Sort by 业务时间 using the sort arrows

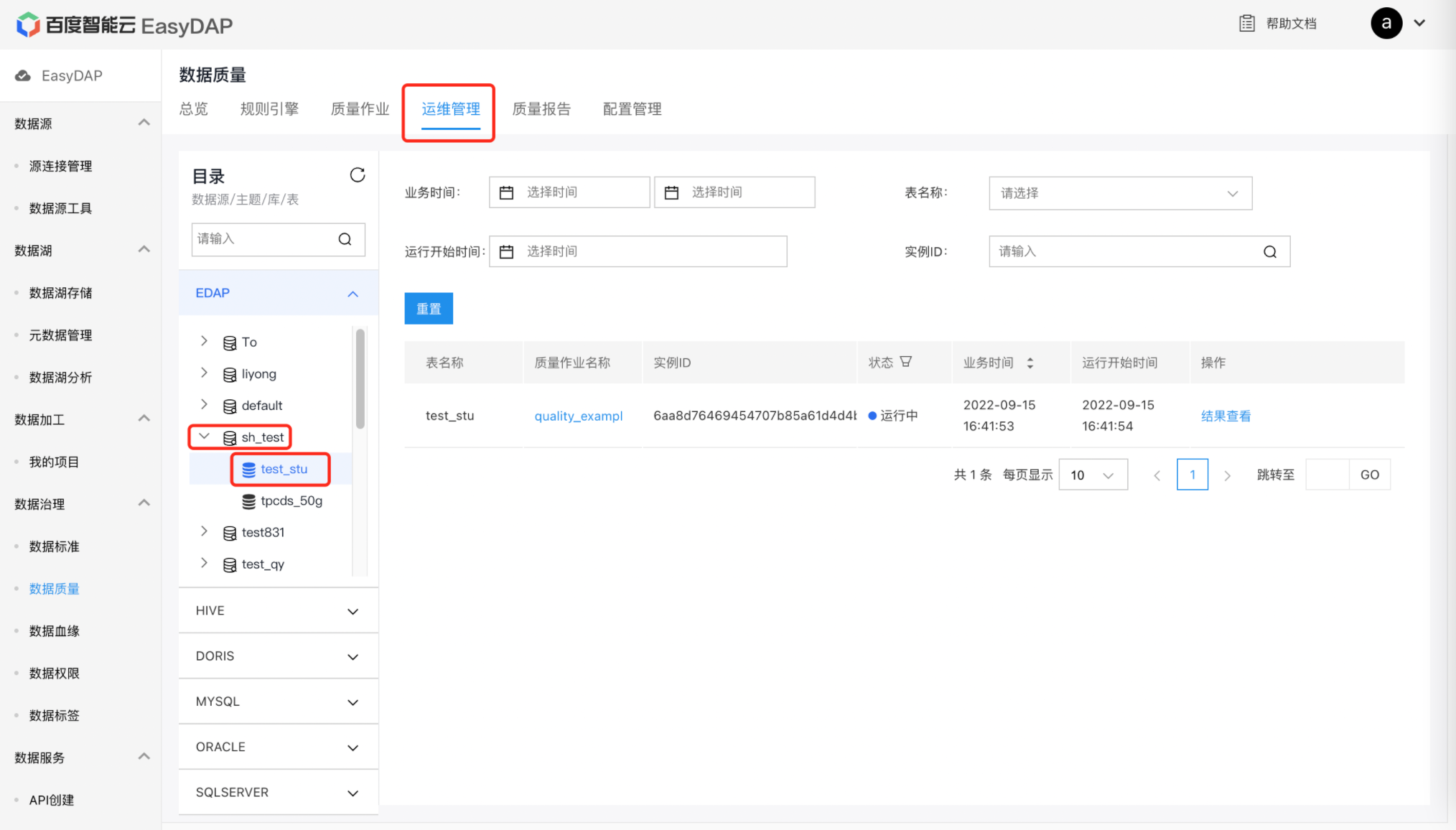tap(1030, 363)
